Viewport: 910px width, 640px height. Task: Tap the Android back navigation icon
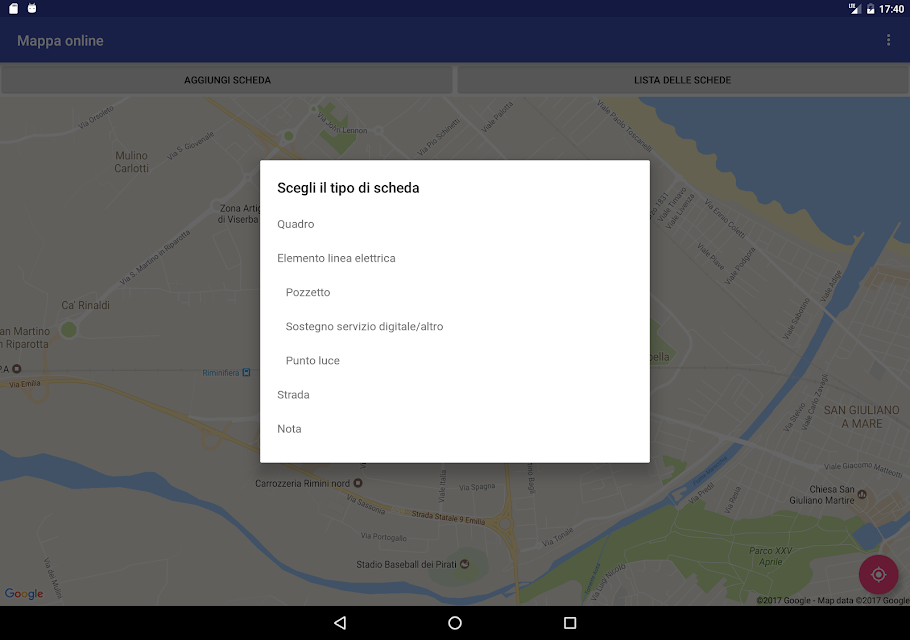click(x=340, y=623)
